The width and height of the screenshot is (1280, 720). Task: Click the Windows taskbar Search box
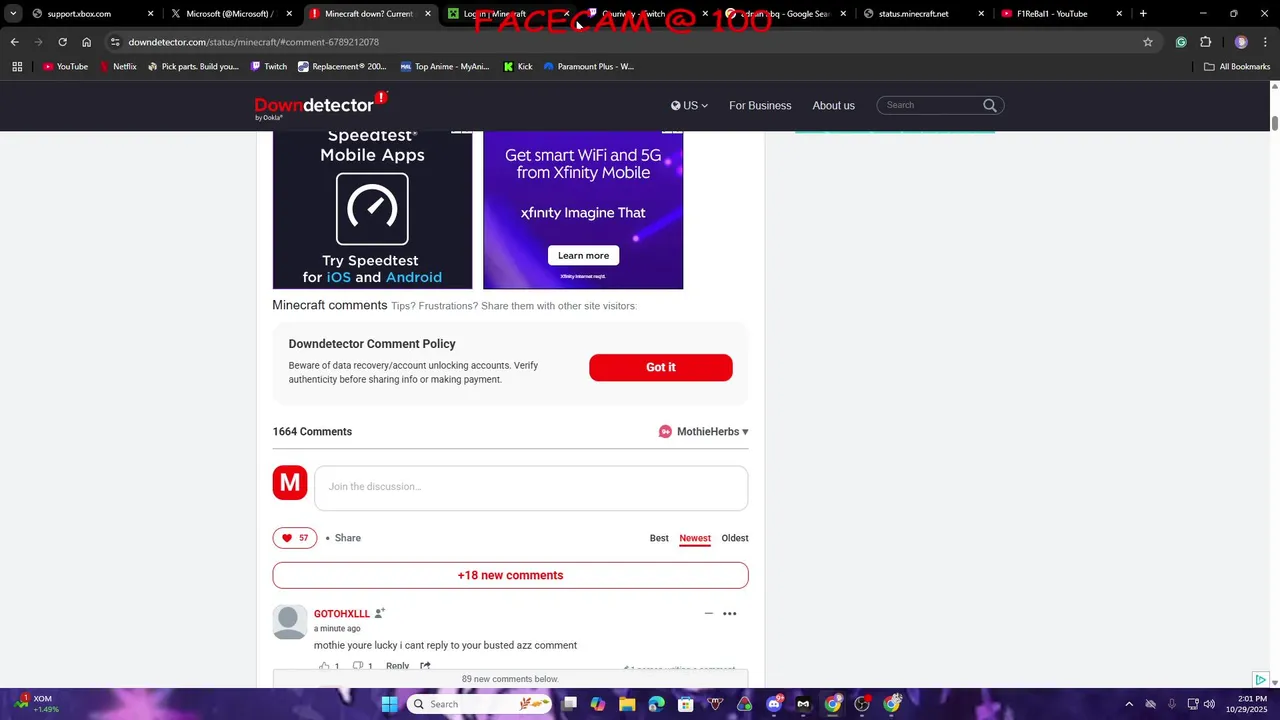pos(481,704)
